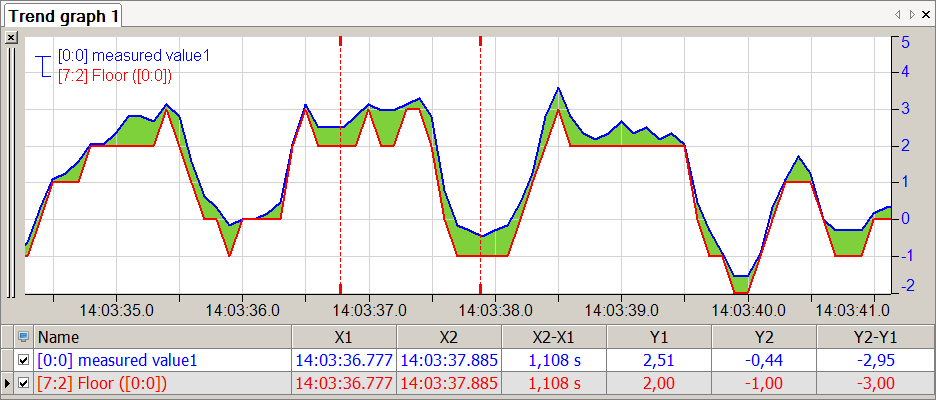Click Y axis label '4'
The image size is (936, 400).
pyautogui.click(x=906, y=72)
